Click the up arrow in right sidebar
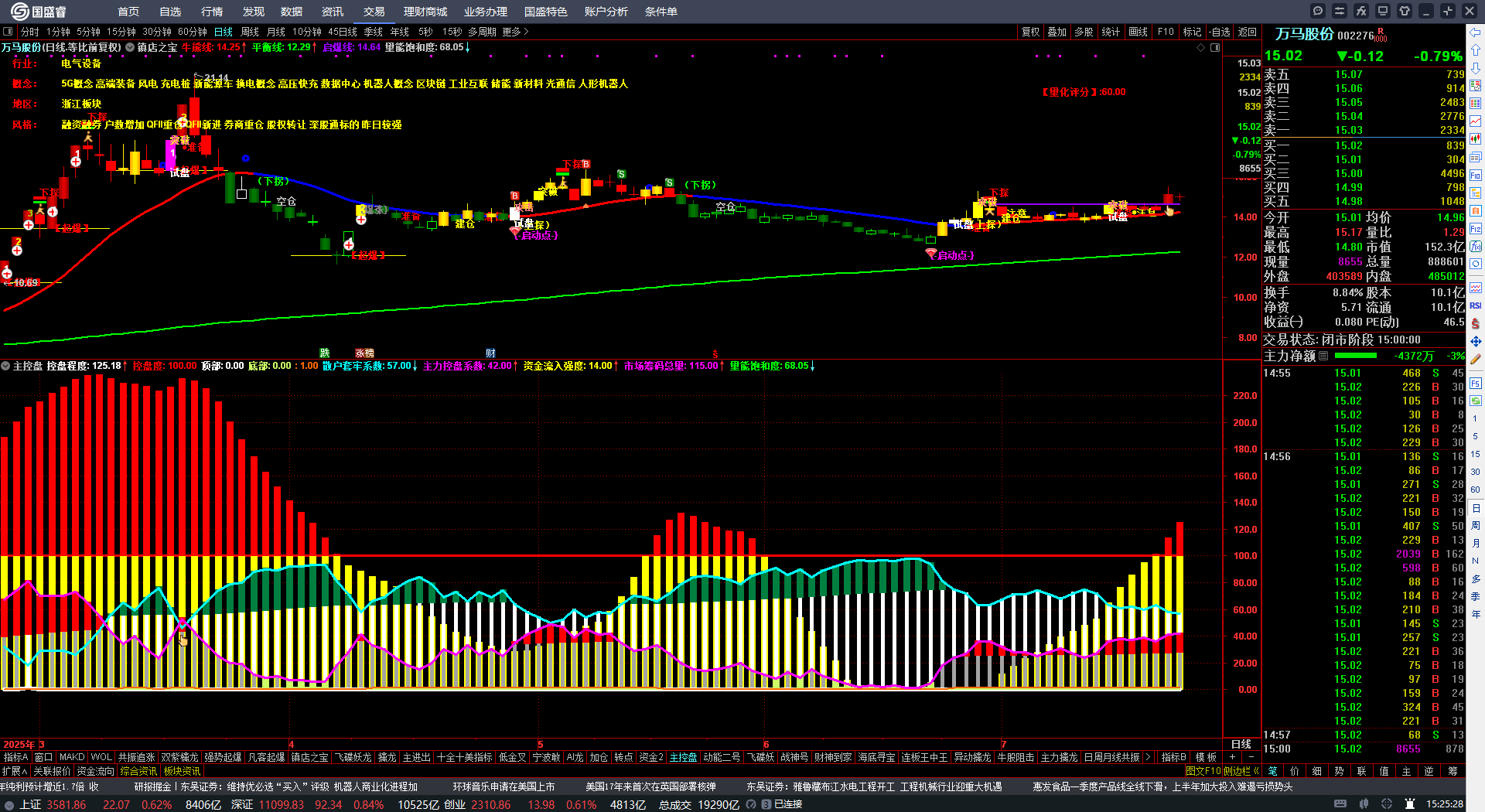1485x812 pixels. coord(1476,49)
